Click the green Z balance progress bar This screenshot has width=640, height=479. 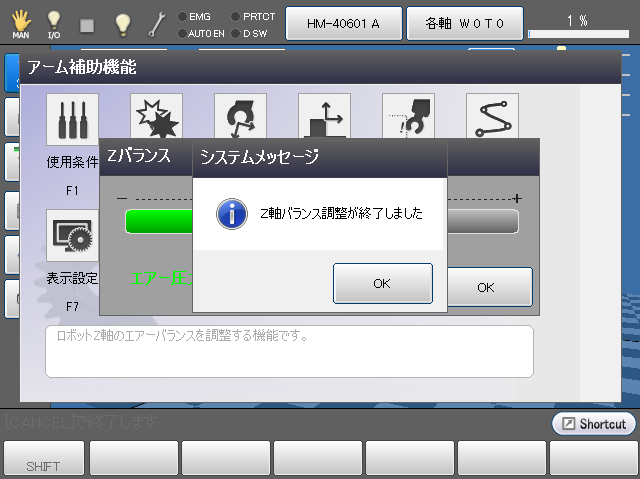click(158, 221)
